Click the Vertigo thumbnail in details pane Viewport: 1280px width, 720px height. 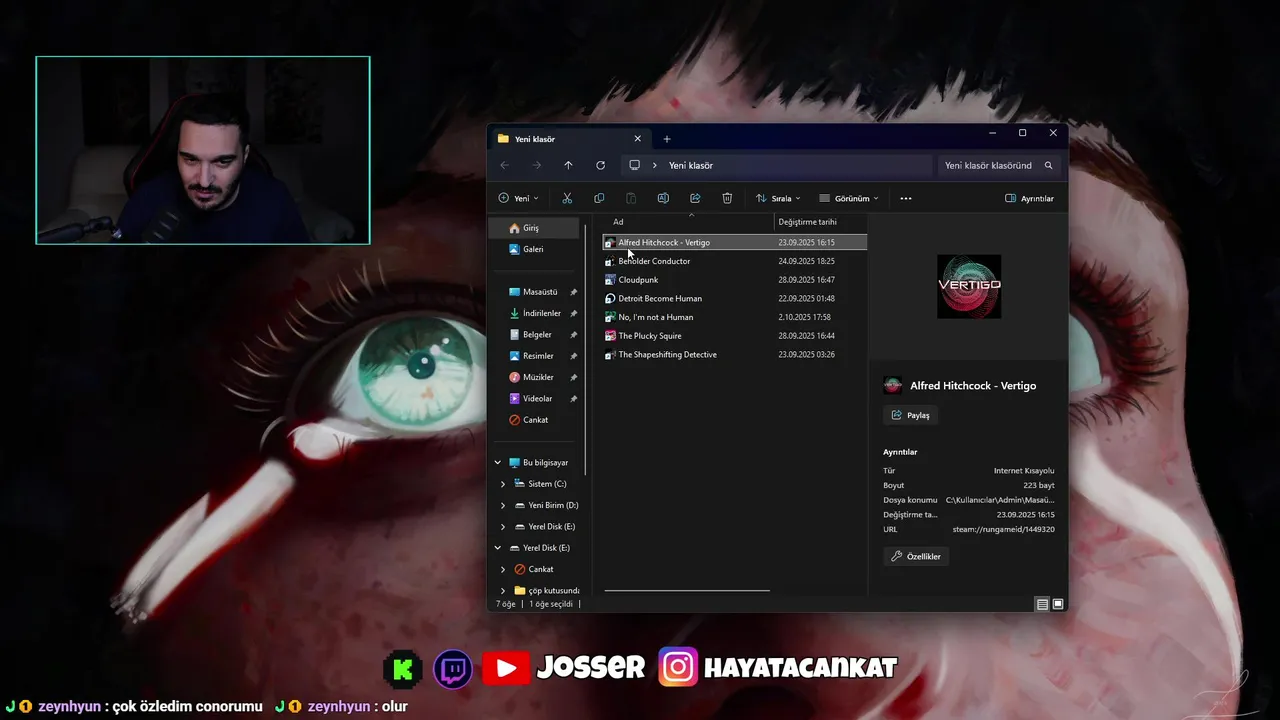point(969,286)
